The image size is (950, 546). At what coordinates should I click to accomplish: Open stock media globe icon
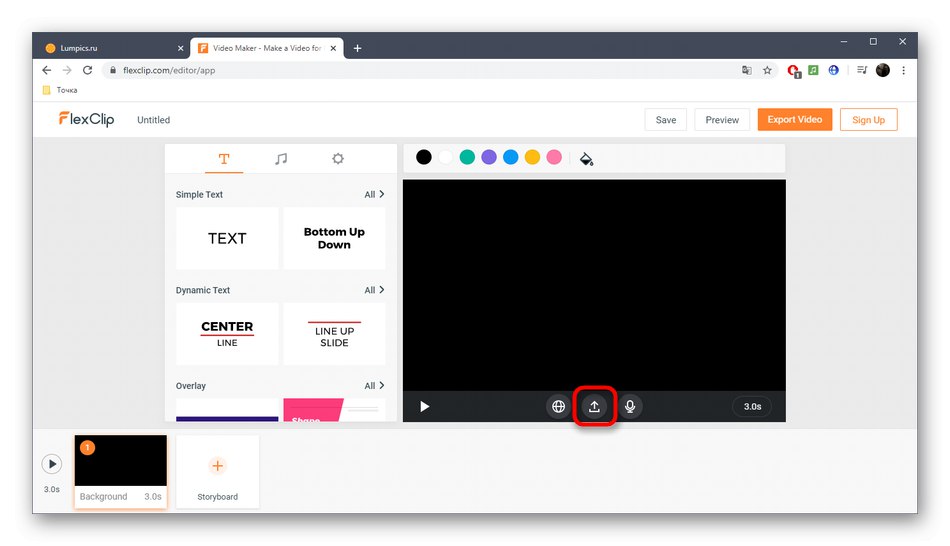[x=559, y=407]
